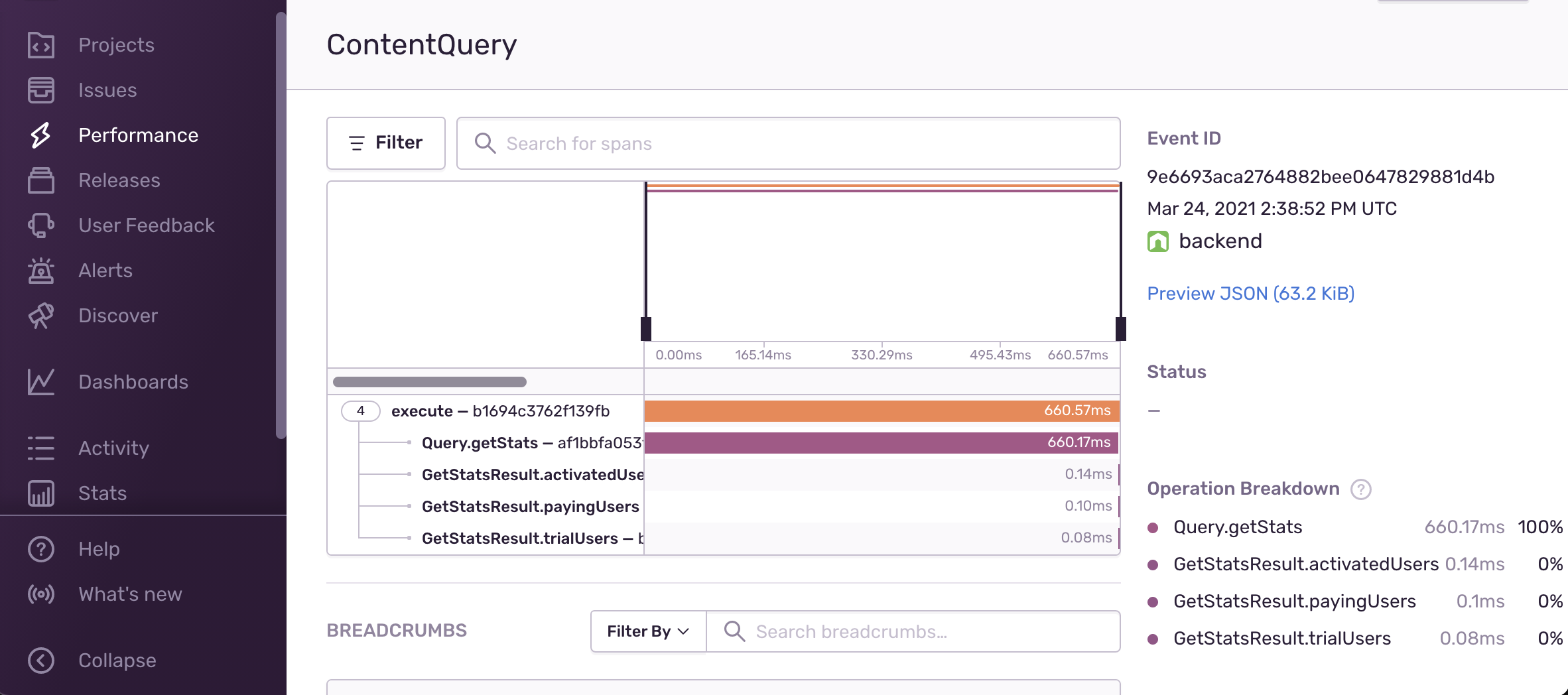Open the Projects sidebar icon
The width and height of the screenshot is (1568, 695).
(41, 45)
